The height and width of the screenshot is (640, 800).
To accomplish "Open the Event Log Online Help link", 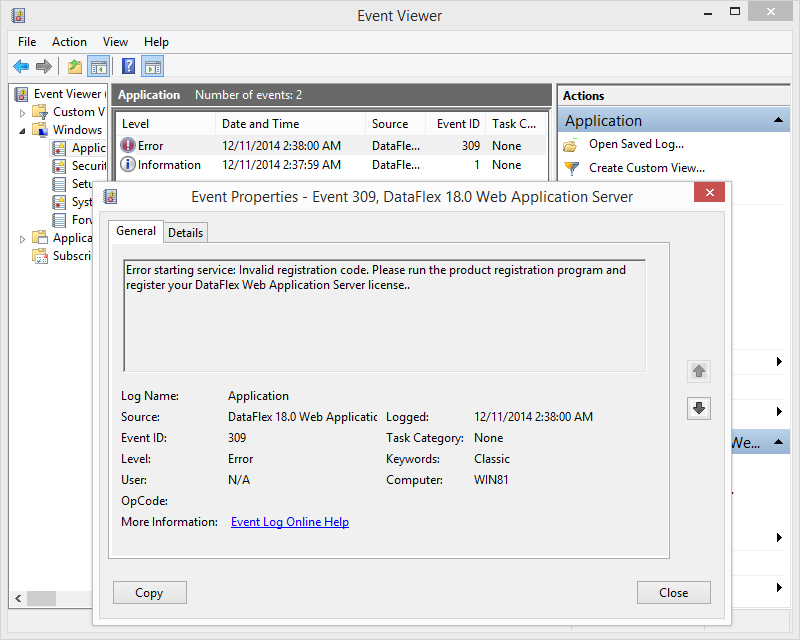I will tap(290, 522).
